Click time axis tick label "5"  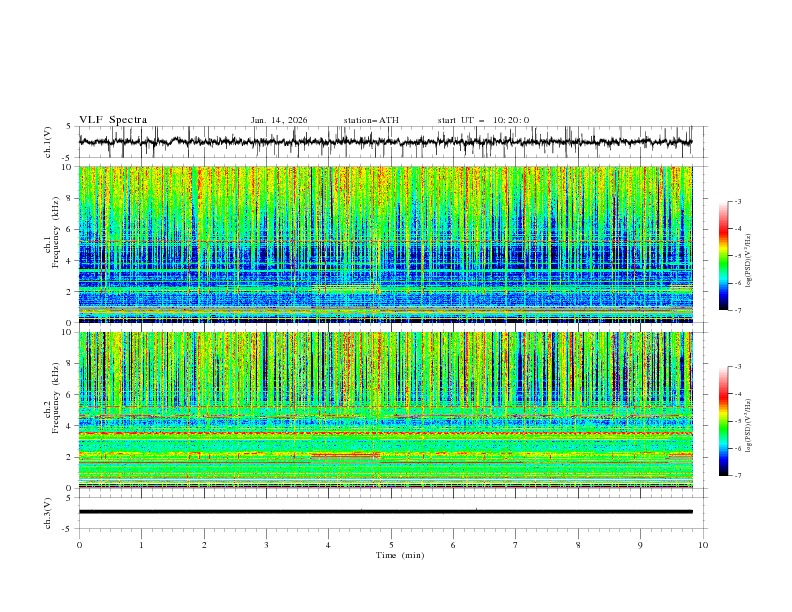(391, 545)
